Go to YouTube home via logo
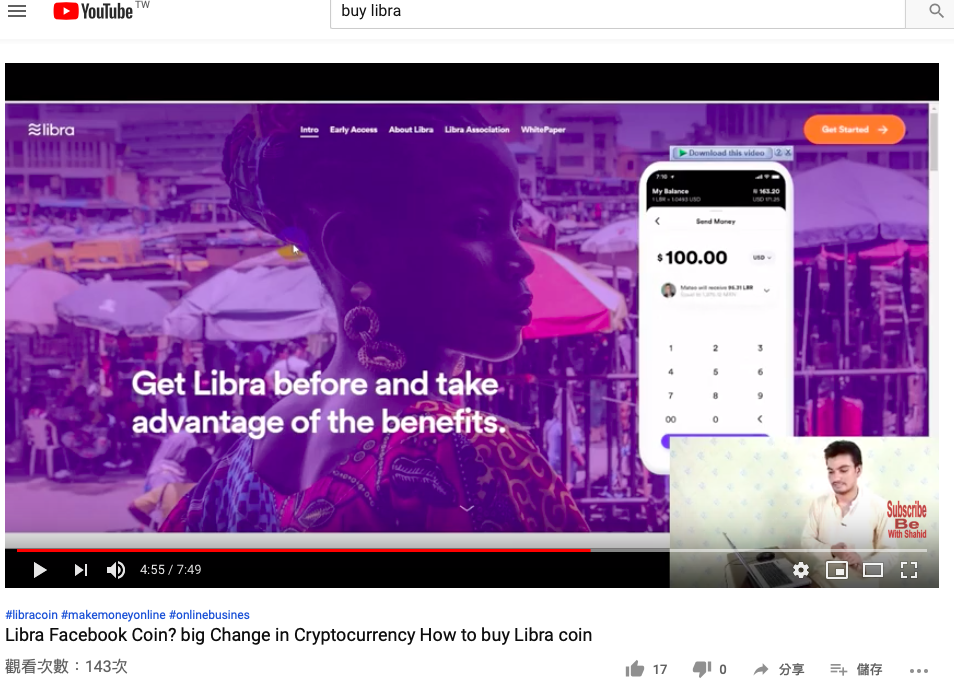 coord(93,11)
